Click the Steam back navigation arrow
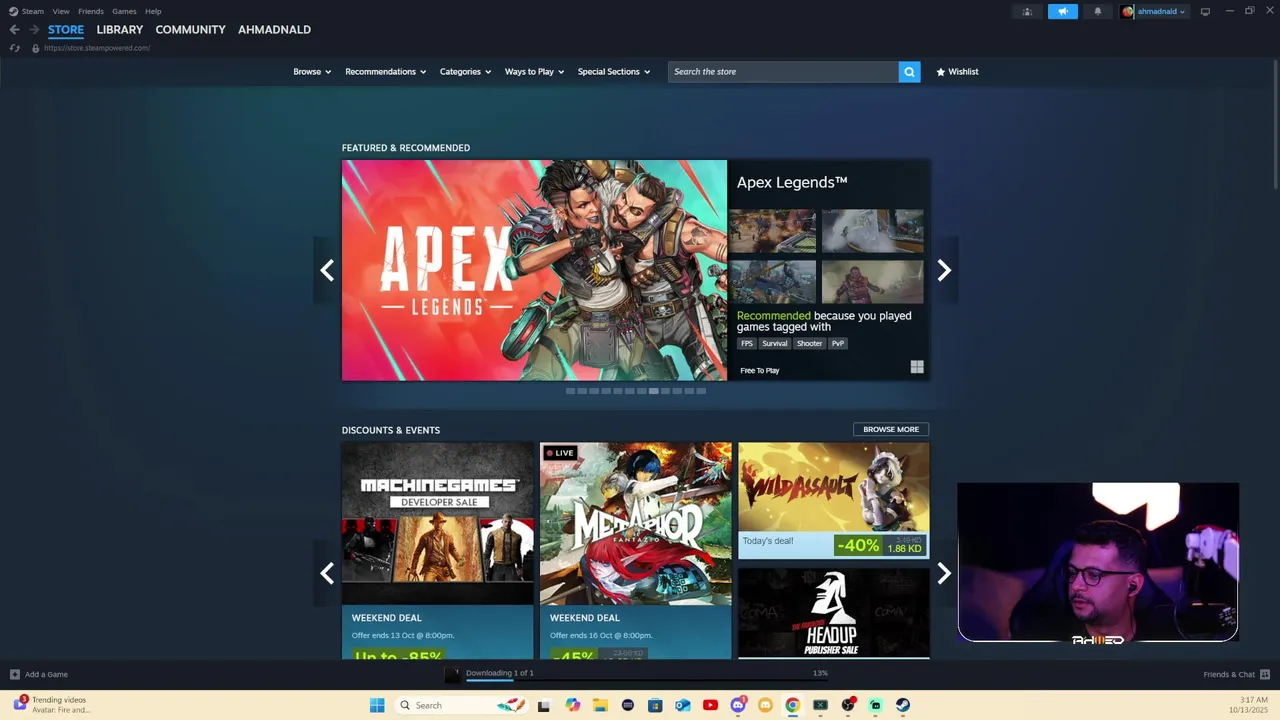This screenshot has width=1280, height=720. pos(14,30)
